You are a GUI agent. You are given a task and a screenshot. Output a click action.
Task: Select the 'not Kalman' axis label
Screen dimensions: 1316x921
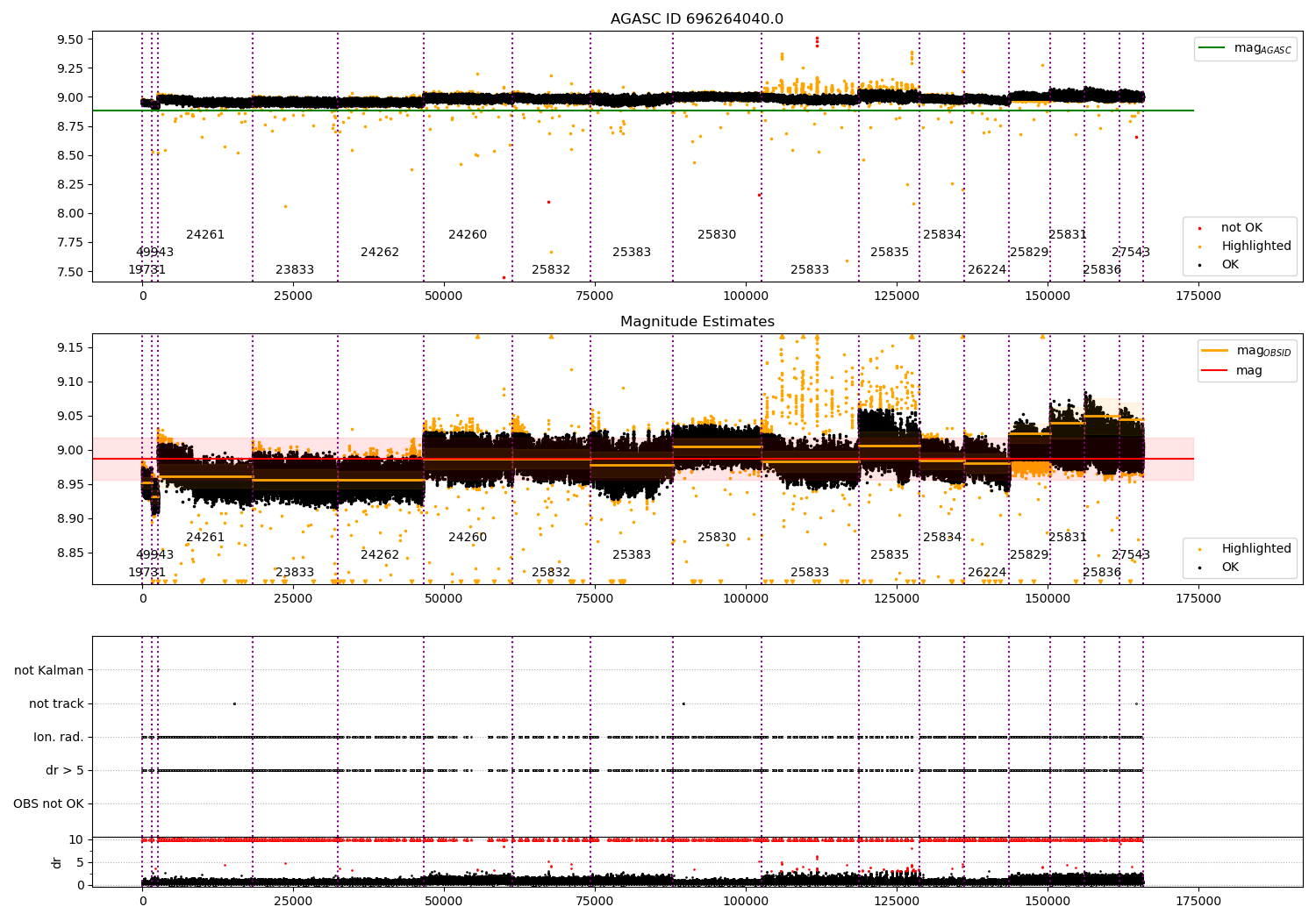point(49,670)
